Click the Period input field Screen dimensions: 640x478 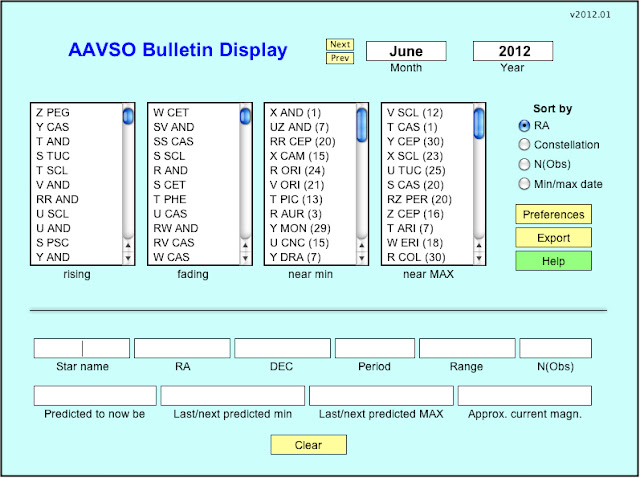[x=375, y=348]
